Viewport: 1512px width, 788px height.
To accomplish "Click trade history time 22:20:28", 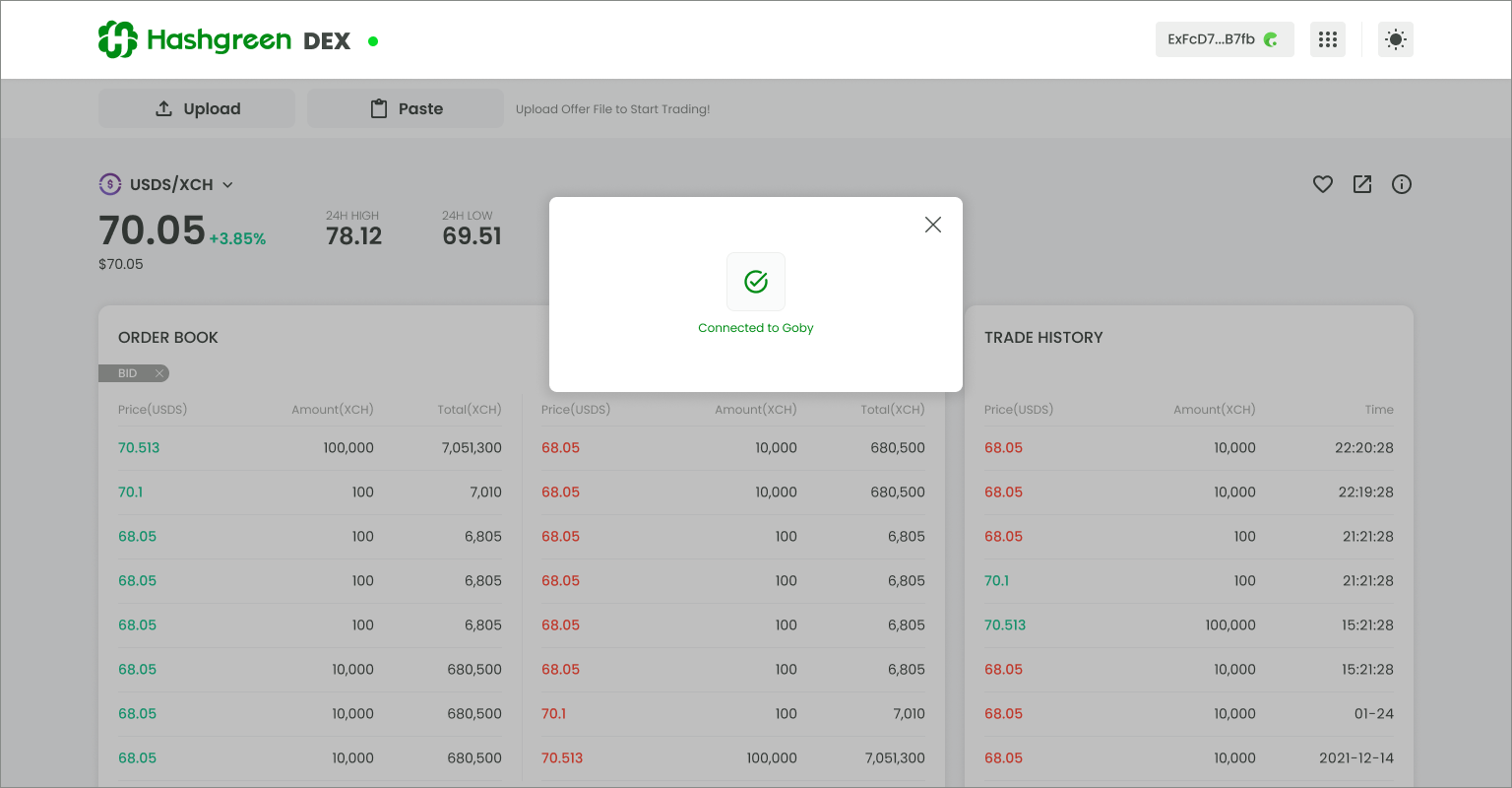I will (x=1364, y=447).
